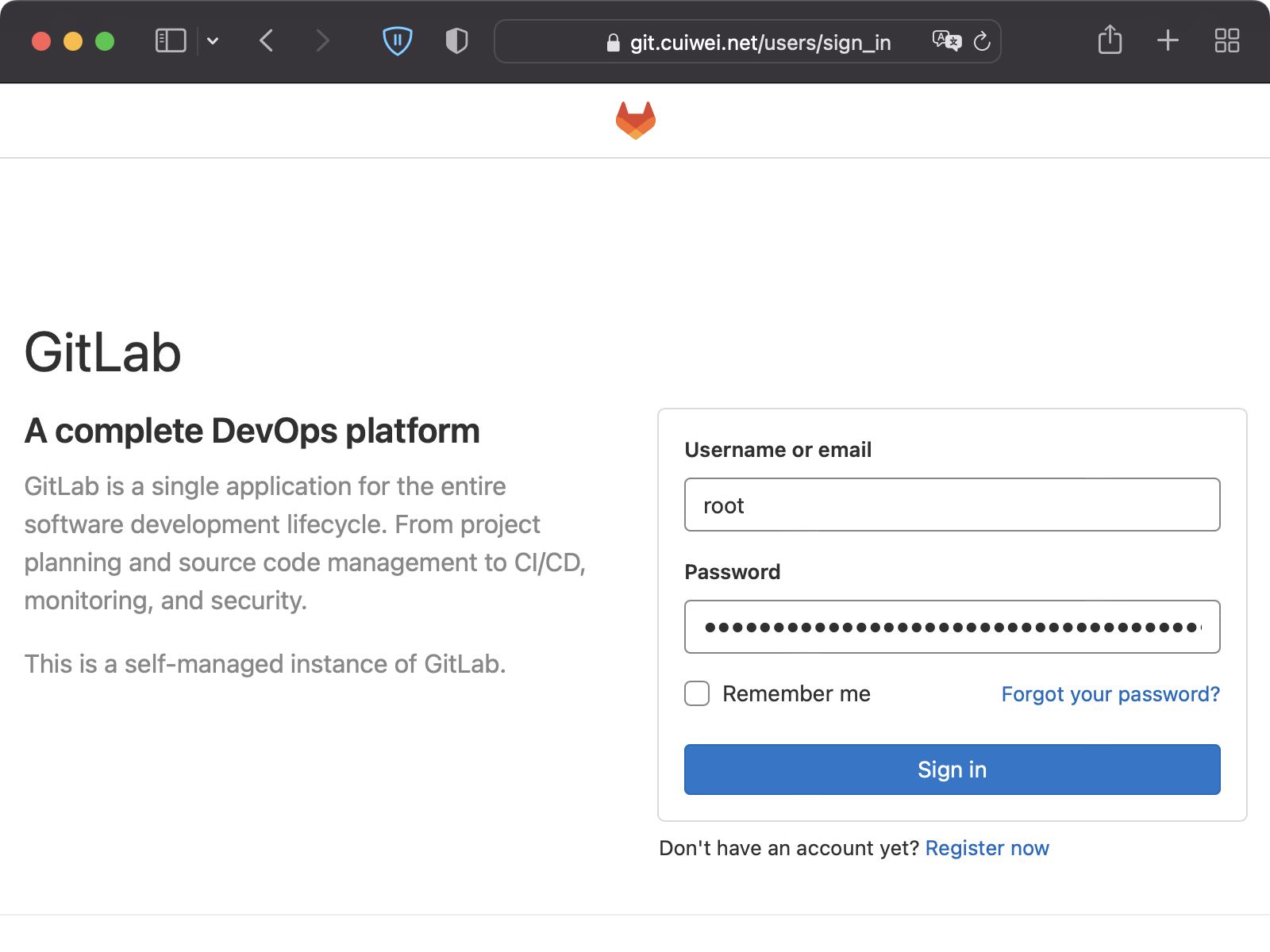Open the Forgot your password link
Image resolution: width=1270 pixels, height=952 pixels.
tap(1110, 694)
